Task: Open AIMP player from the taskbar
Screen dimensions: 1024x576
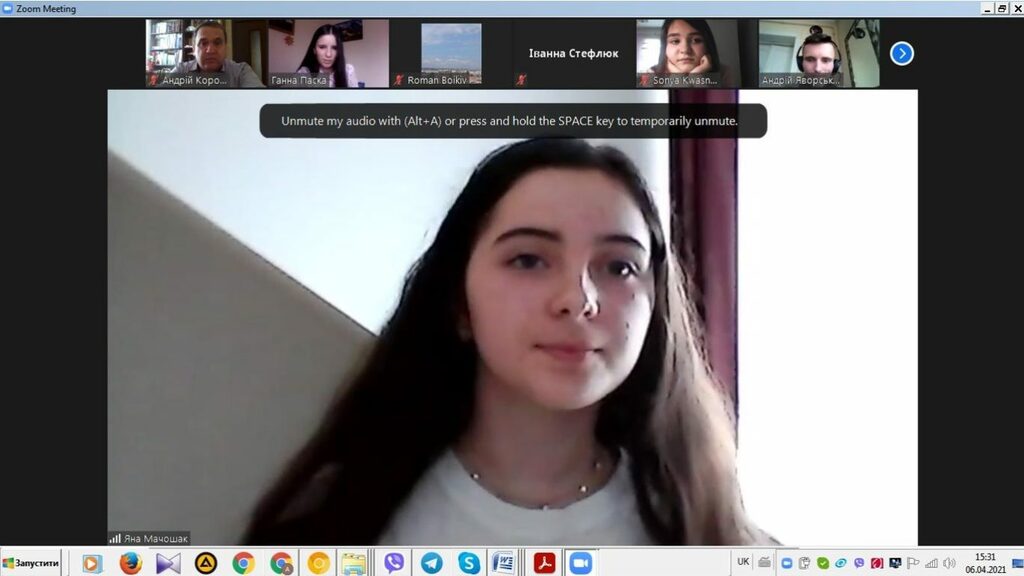Action: point(206,563)
